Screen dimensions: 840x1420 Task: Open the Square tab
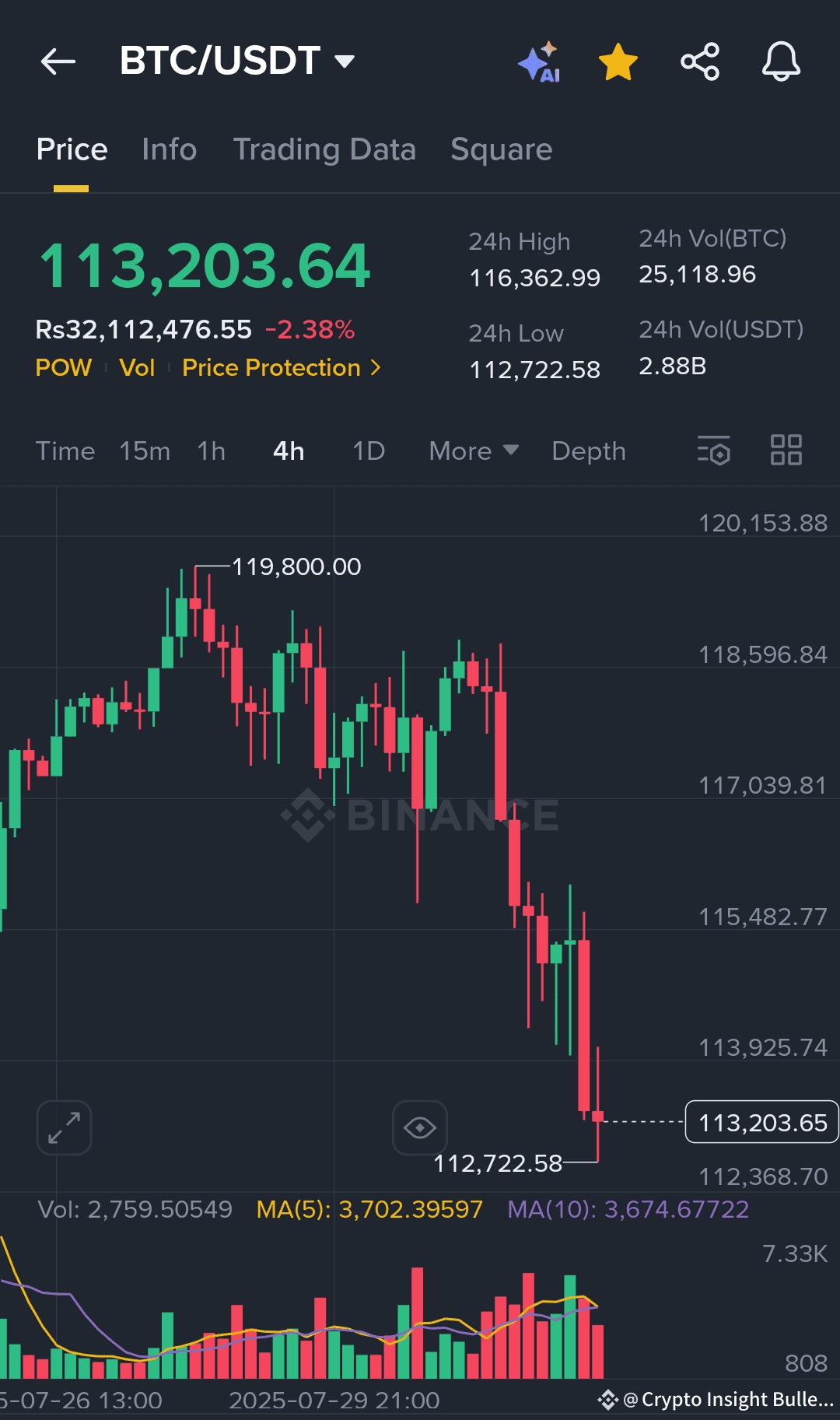tap(501, 149)
